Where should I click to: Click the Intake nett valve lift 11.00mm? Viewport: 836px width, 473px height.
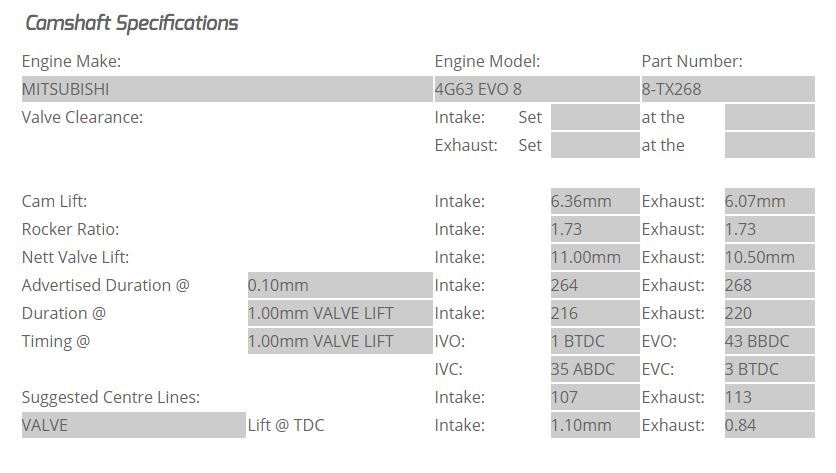point(595,257)
